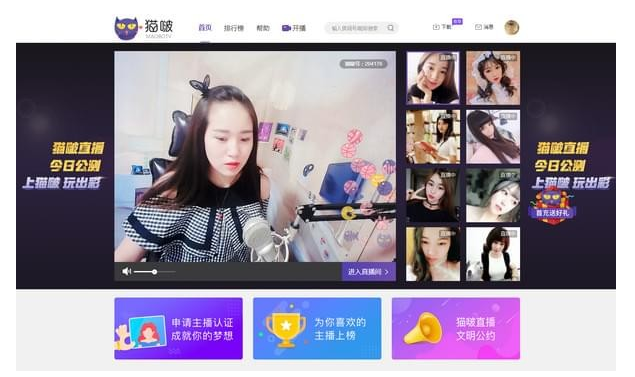Select streamer thumbnail holding a book

(433, 136)
